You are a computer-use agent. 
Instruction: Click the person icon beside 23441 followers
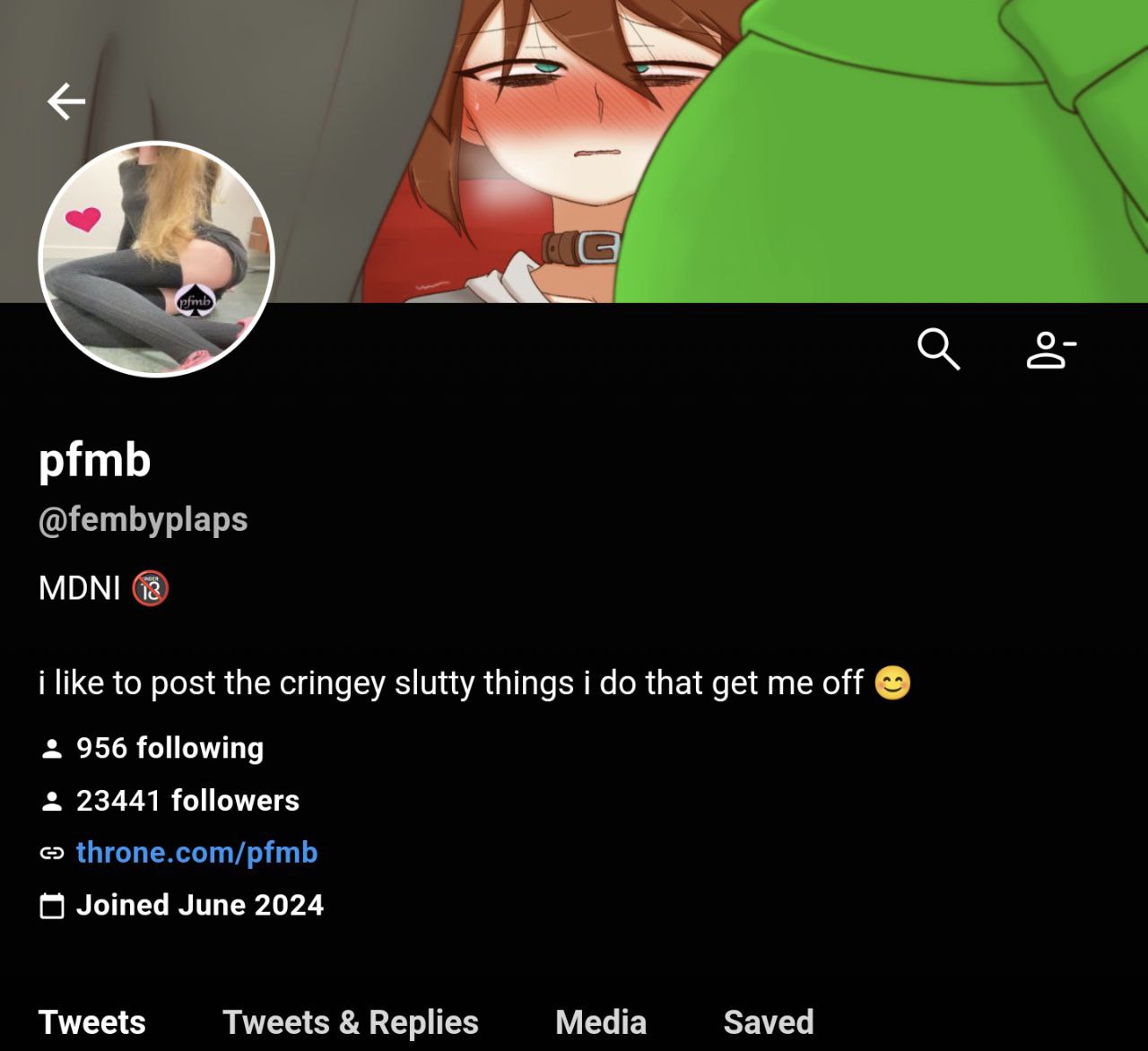point(52,801)
